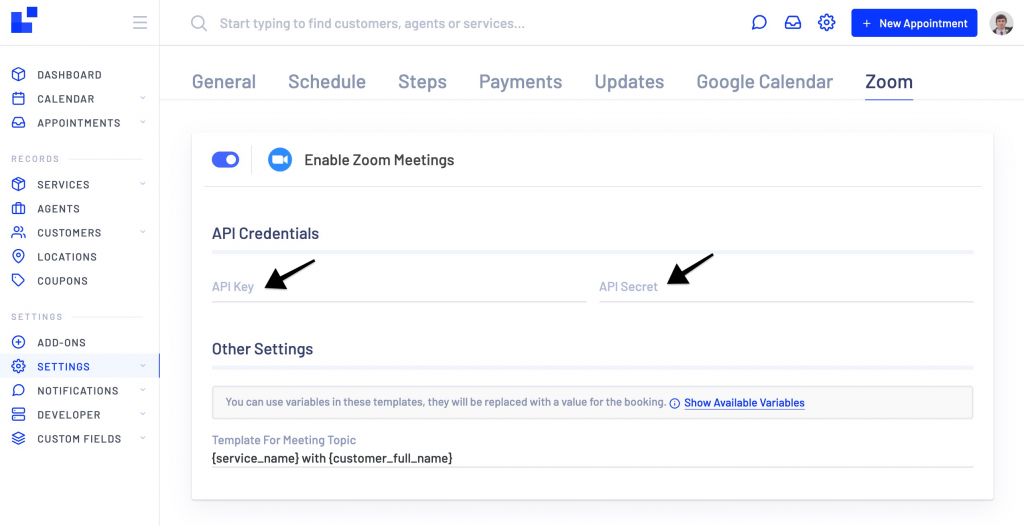Focus the API Secret input field
Screen dimensions: 1024x526
pyautogui.click(x=786, y=286)
